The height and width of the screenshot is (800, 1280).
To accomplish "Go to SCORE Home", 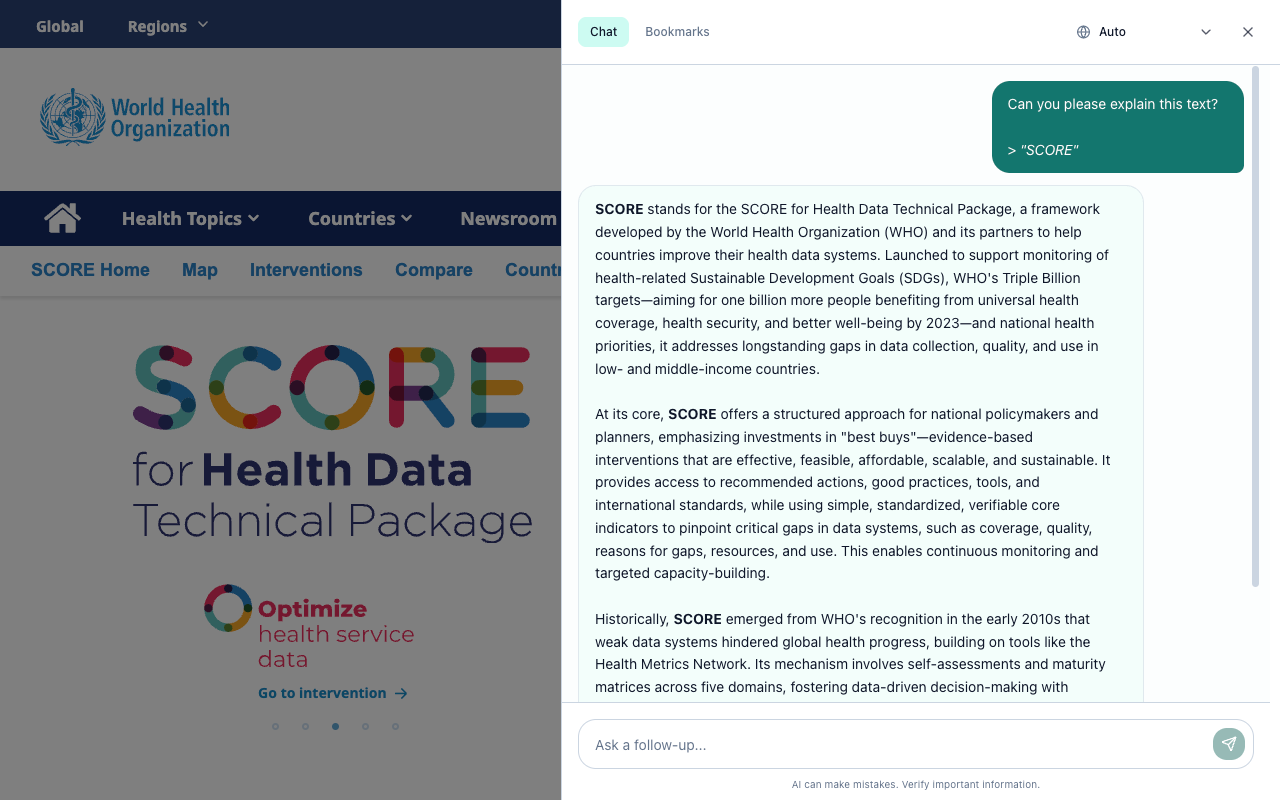I will click(x=90, y=270).
